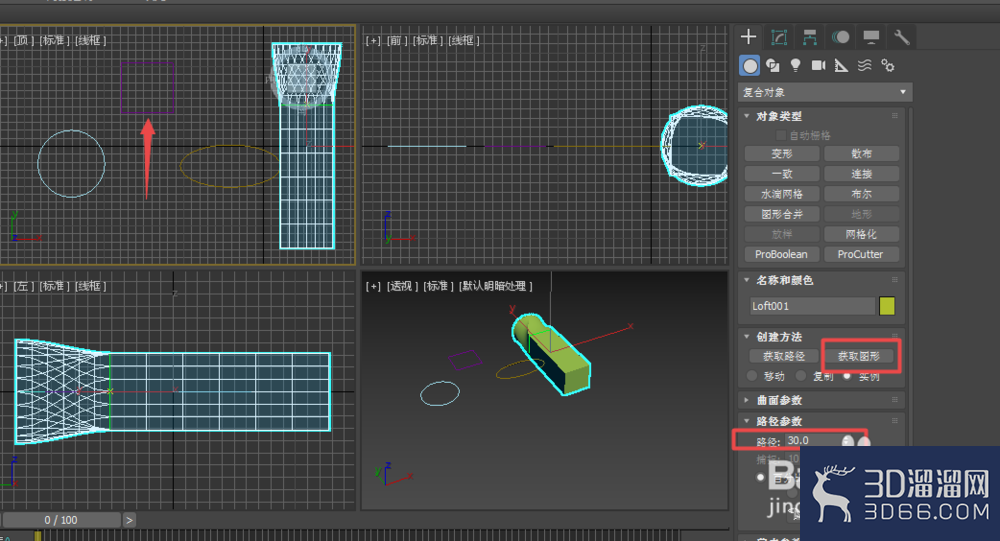Open the Hierarchy panel icon
Viewport: 1000px width, 541px height.
point(810,37)
